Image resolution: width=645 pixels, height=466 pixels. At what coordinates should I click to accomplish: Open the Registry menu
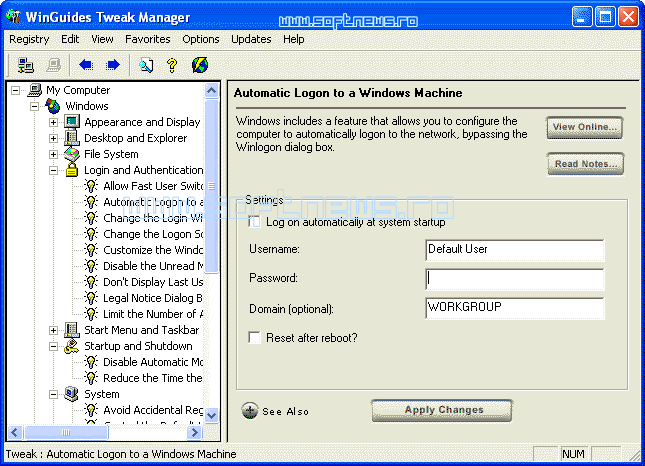(29, 39)
